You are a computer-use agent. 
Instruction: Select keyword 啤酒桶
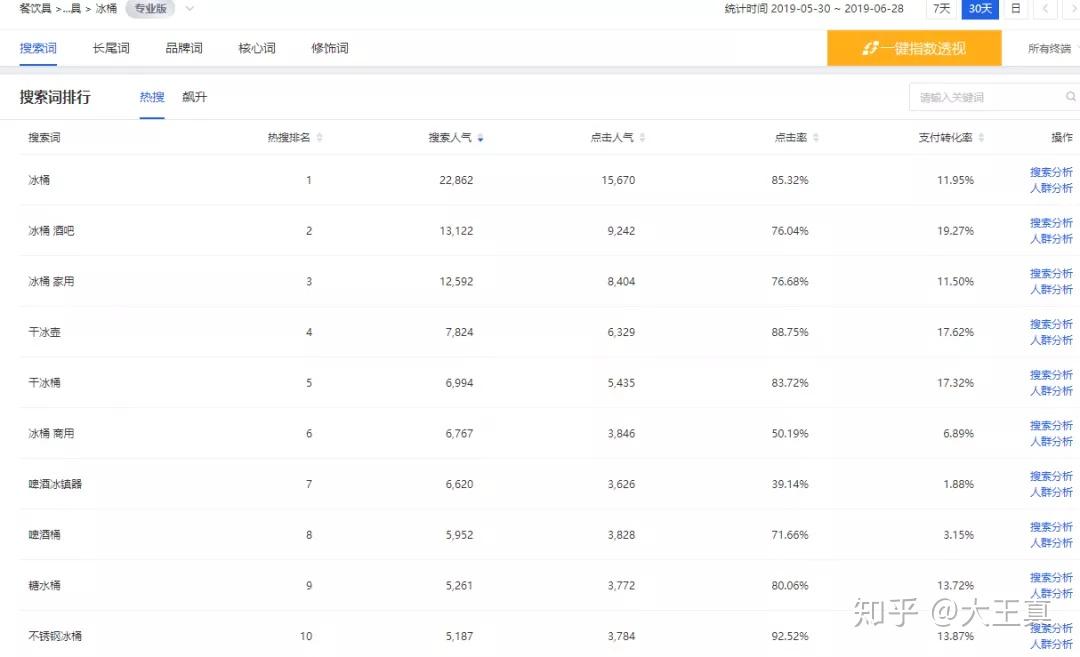coord(44,534)
